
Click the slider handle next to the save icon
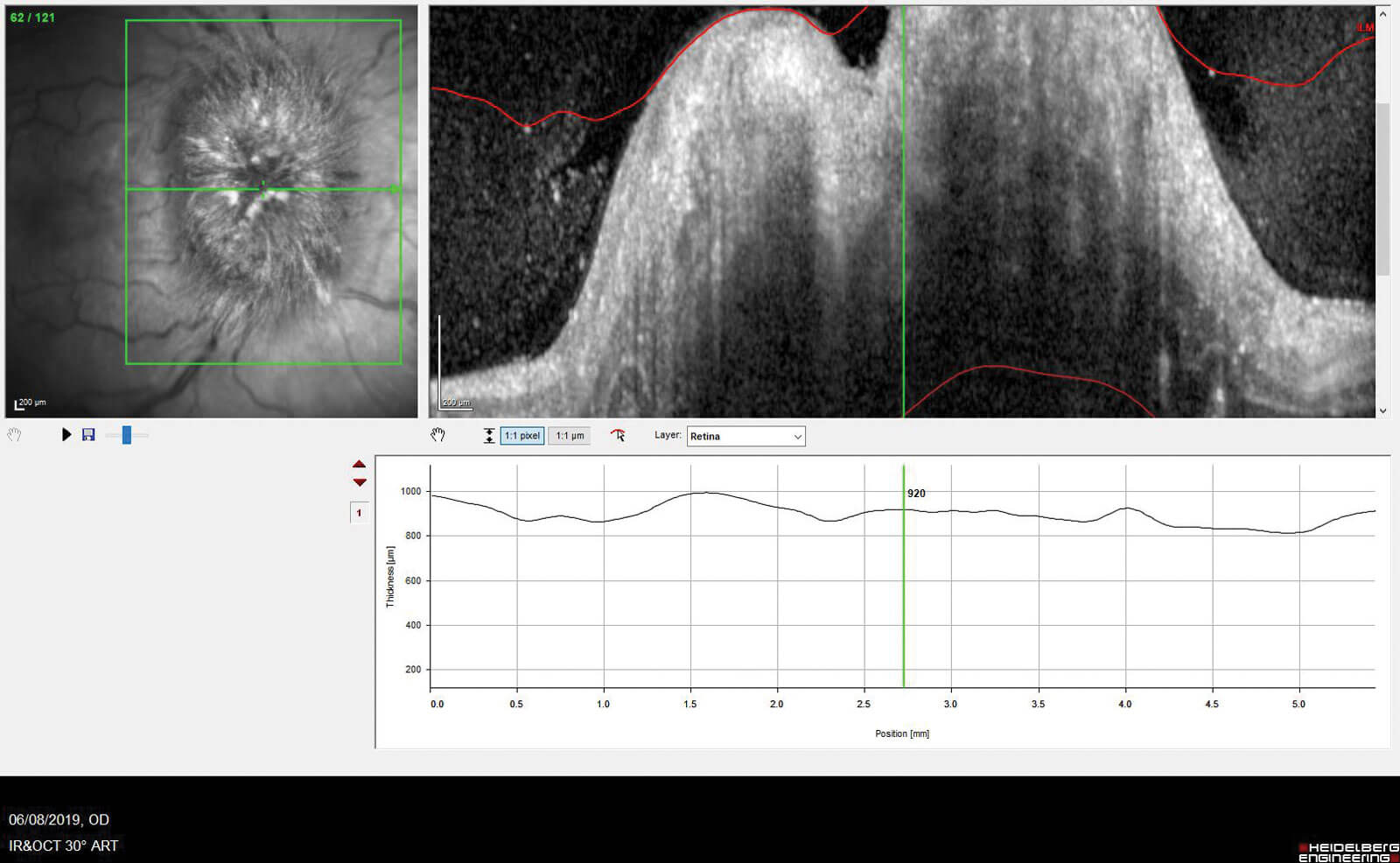(127, 435)
